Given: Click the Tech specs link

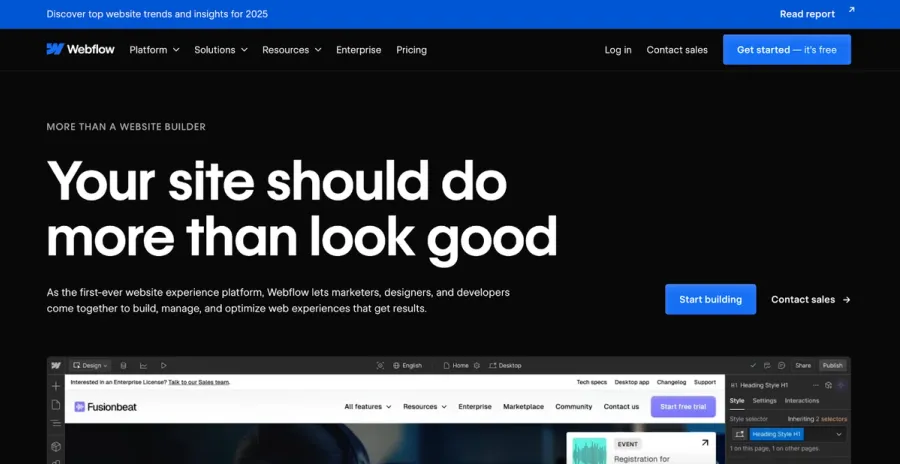Looking at the screenshot, I should [592, 382].
